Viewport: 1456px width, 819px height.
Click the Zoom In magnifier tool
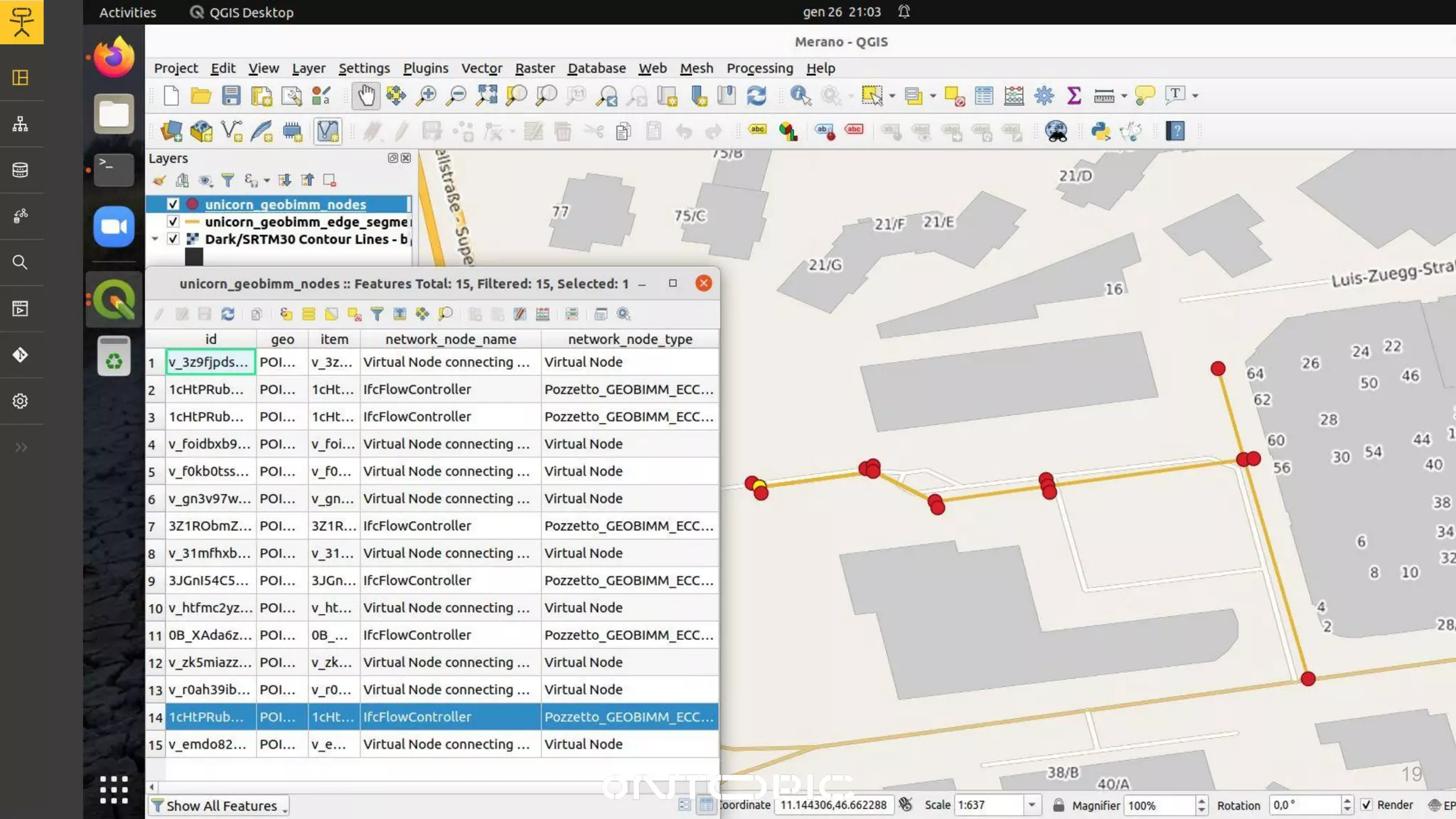[426, 95]
